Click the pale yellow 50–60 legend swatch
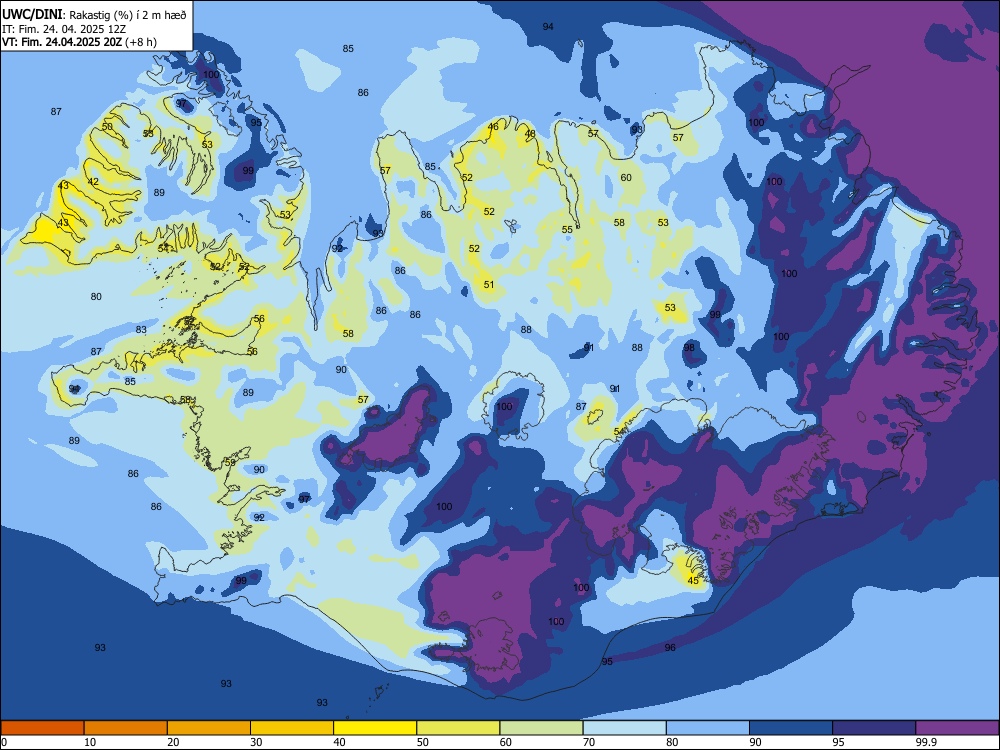 click(458, 728)
